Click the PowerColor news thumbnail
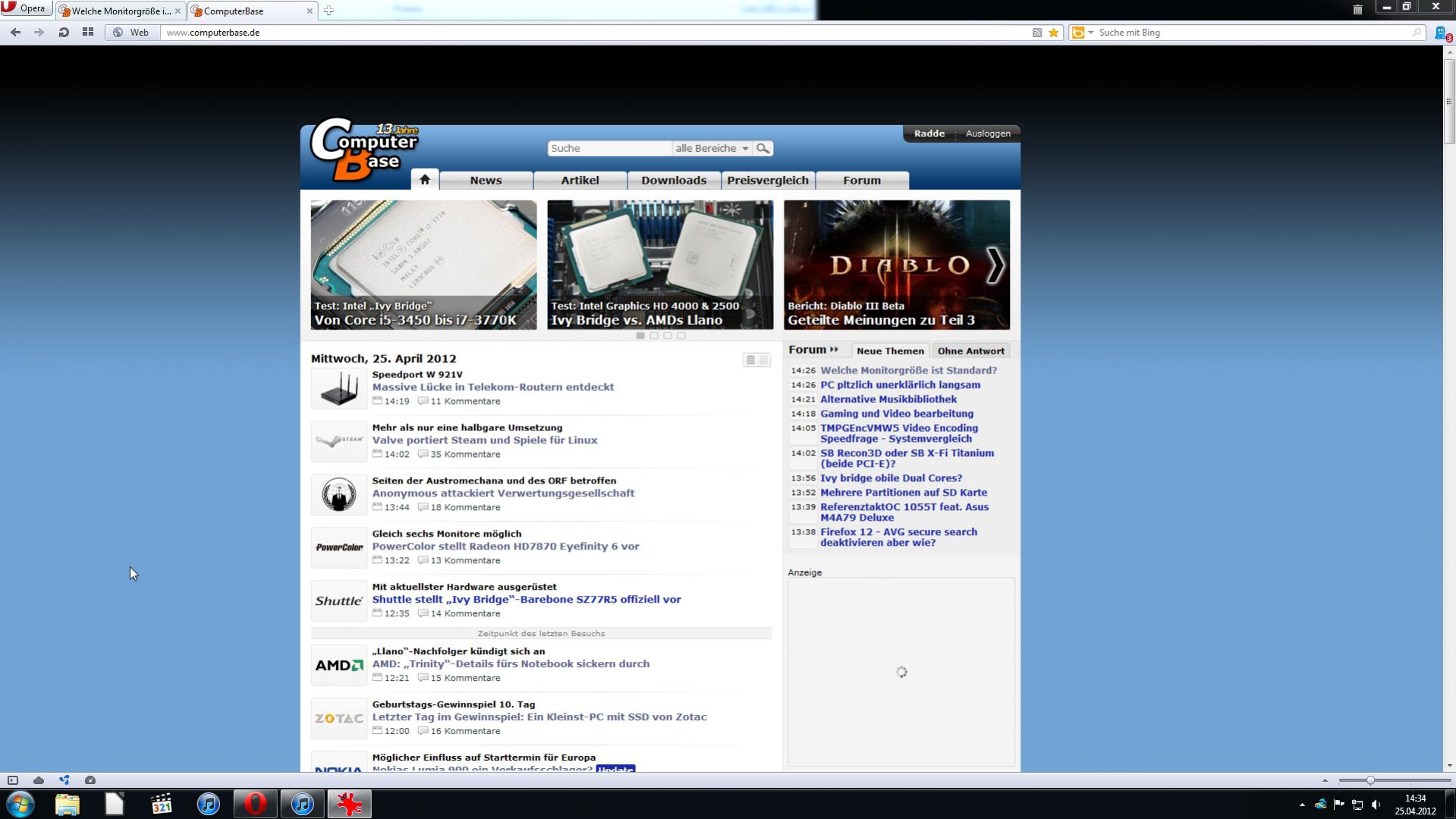1456x819 pixels. (x=339, y=547)
